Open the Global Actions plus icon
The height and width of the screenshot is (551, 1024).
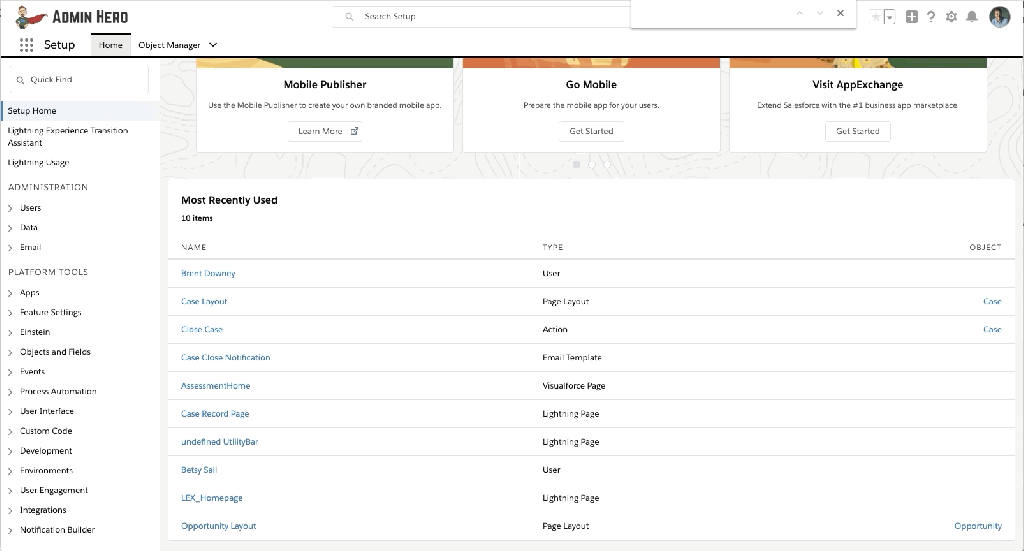pyautogui.click(x=911, y=17)
